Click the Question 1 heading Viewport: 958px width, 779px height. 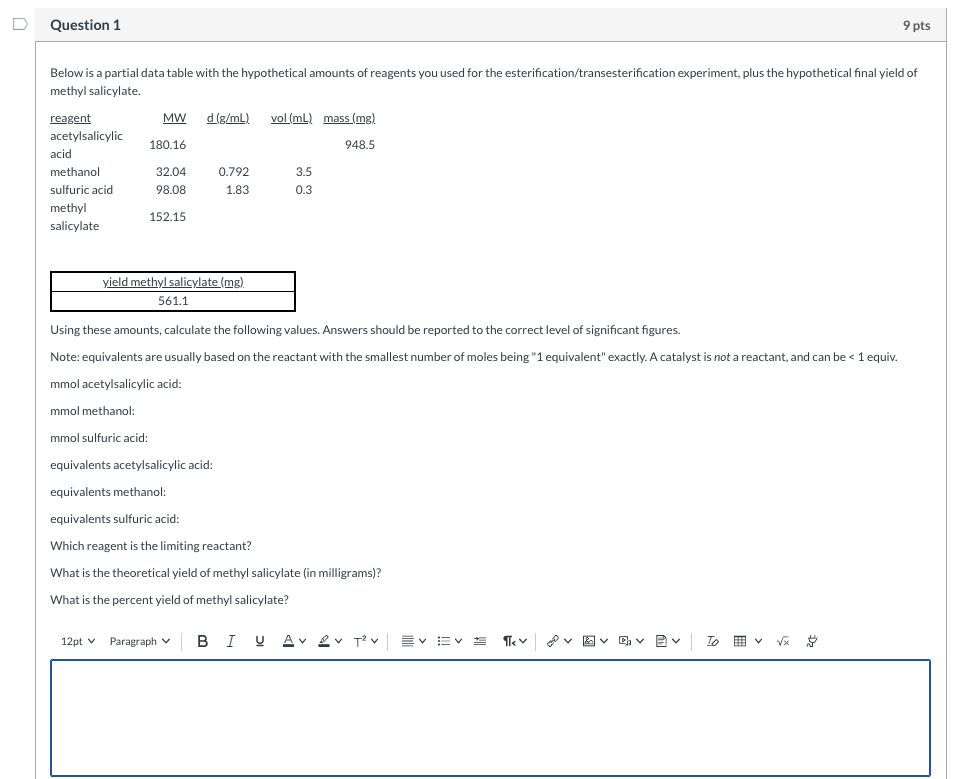click(x=86, y=25)
